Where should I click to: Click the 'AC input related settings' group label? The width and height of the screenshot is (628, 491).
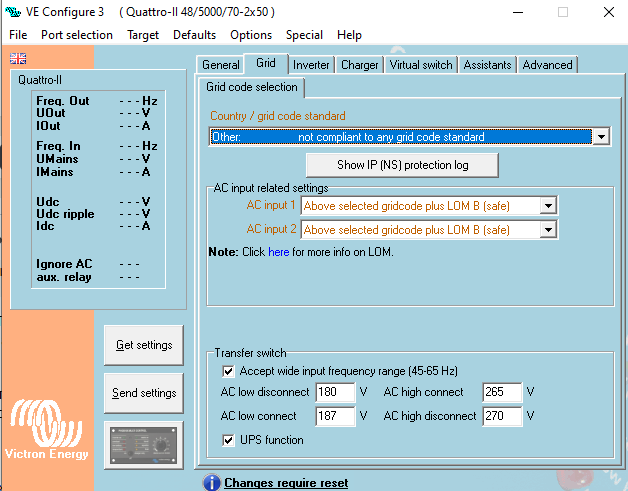(x=271, y=188)
